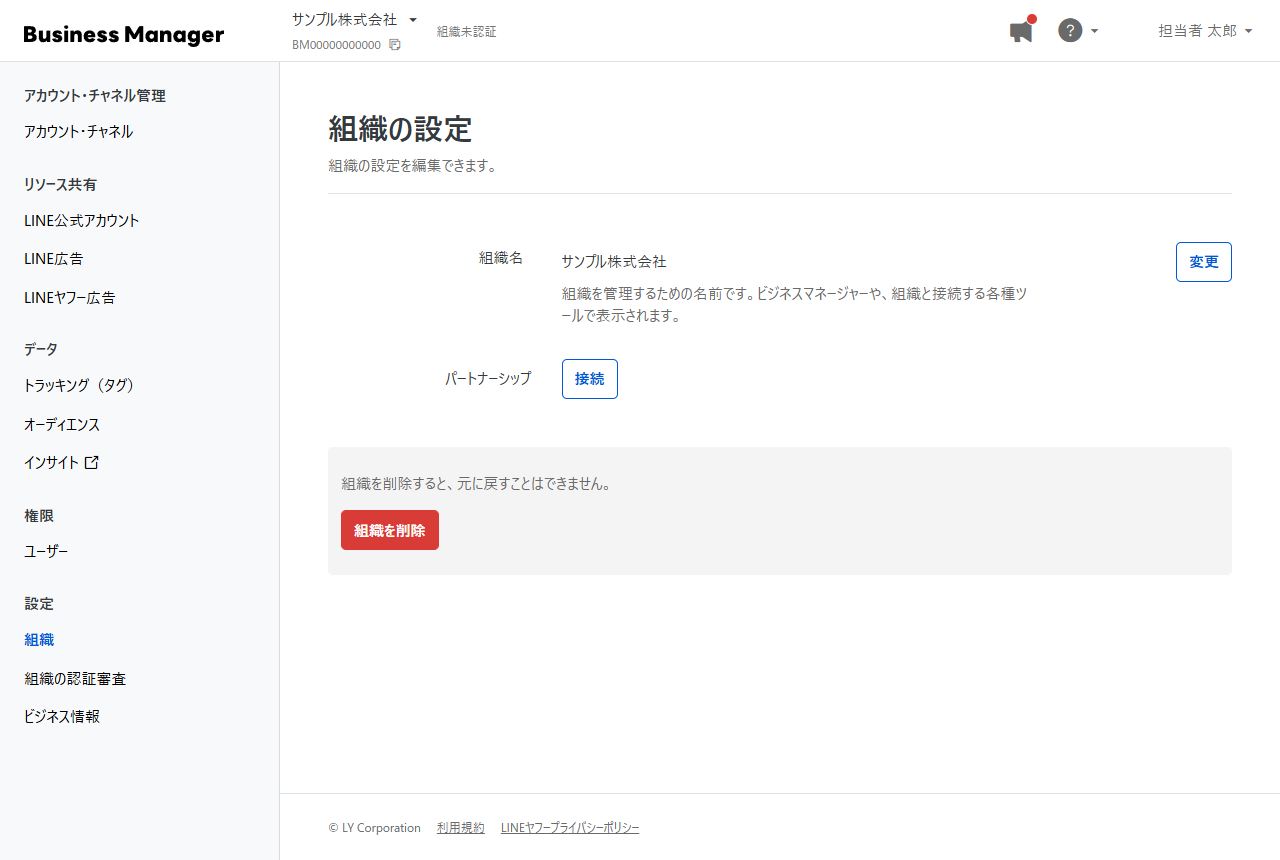Click the © LY Corporation footer text

(x=375, y=828)
